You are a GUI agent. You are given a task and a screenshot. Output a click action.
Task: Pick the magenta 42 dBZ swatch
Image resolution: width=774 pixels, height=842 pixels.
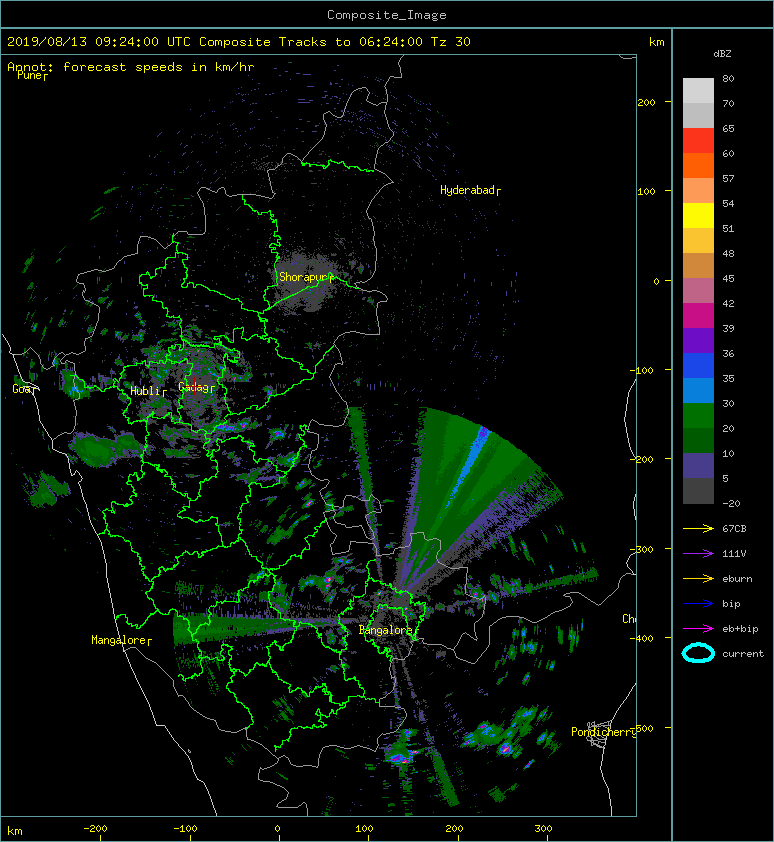(698, 315)
